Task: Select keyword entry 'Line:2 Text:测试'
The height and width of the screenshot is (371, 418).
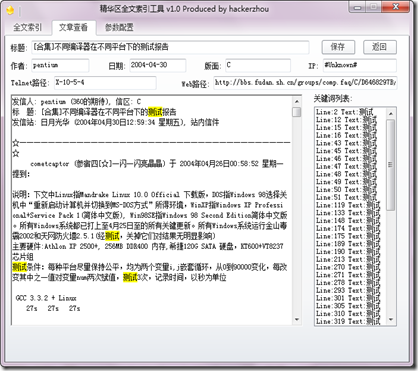Action: coord(345,112)
